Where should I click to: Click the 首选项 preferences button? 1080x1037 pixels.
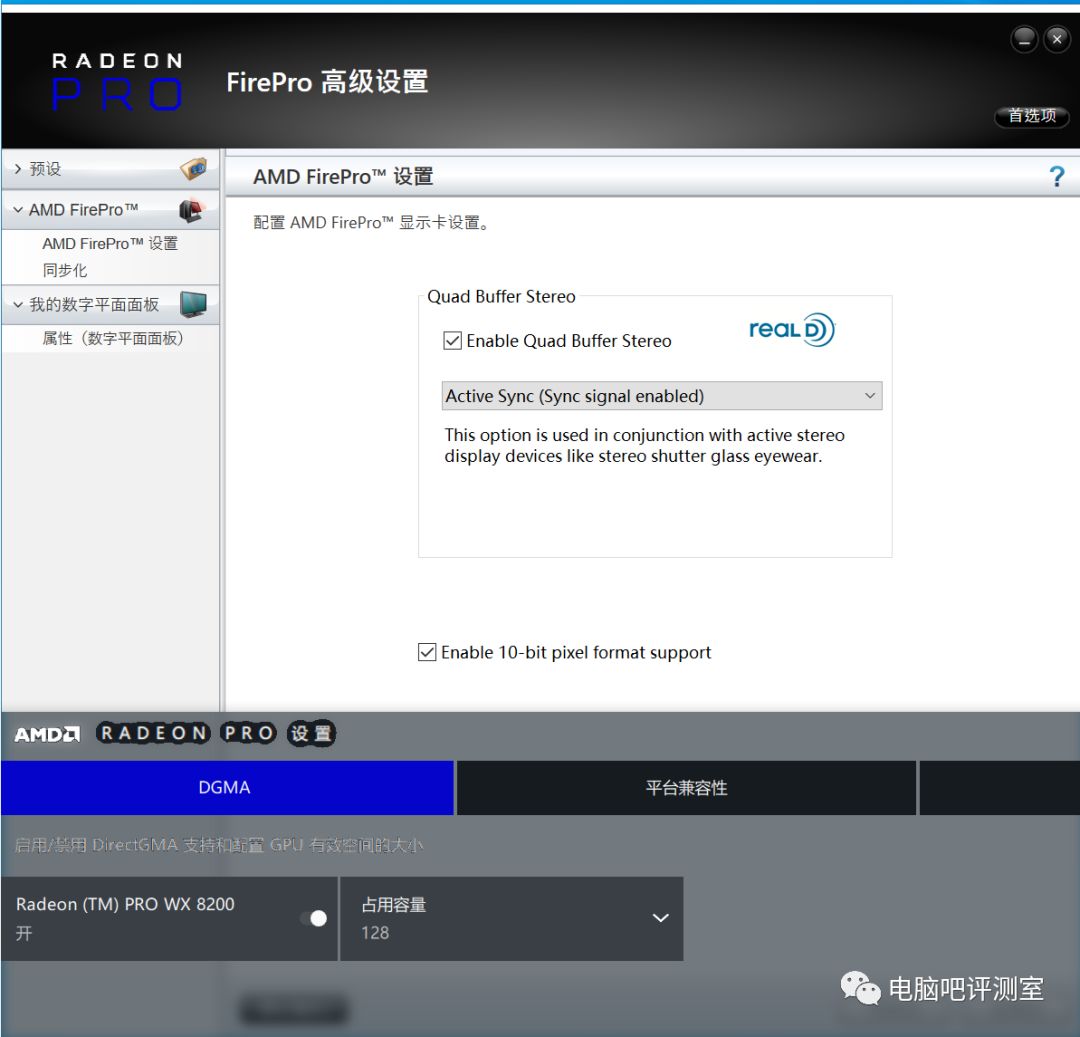[1032, 116]
